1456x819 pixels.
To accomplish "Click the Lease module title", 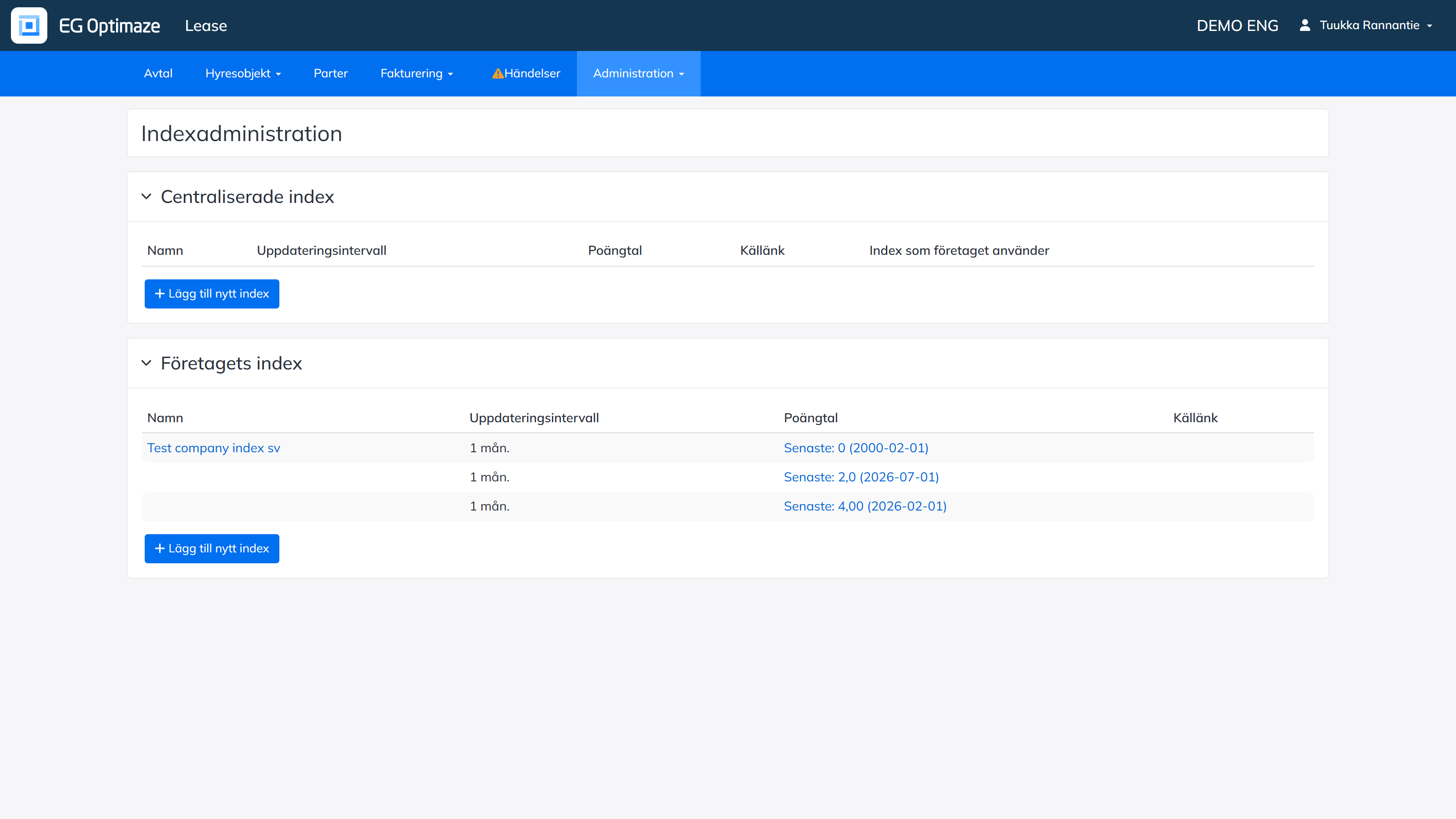I will pyautogui.click(x=206, y=26).
